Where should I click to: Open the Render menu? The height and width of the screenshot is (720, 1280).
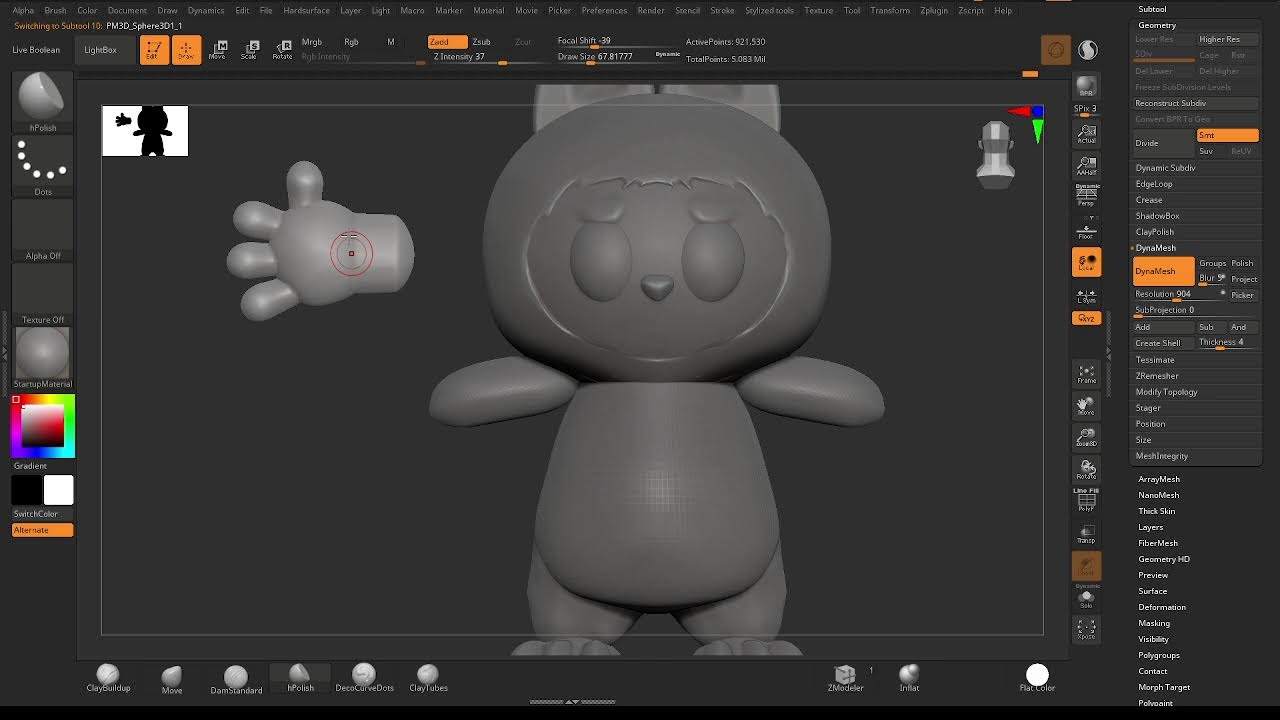pos(651,10)
